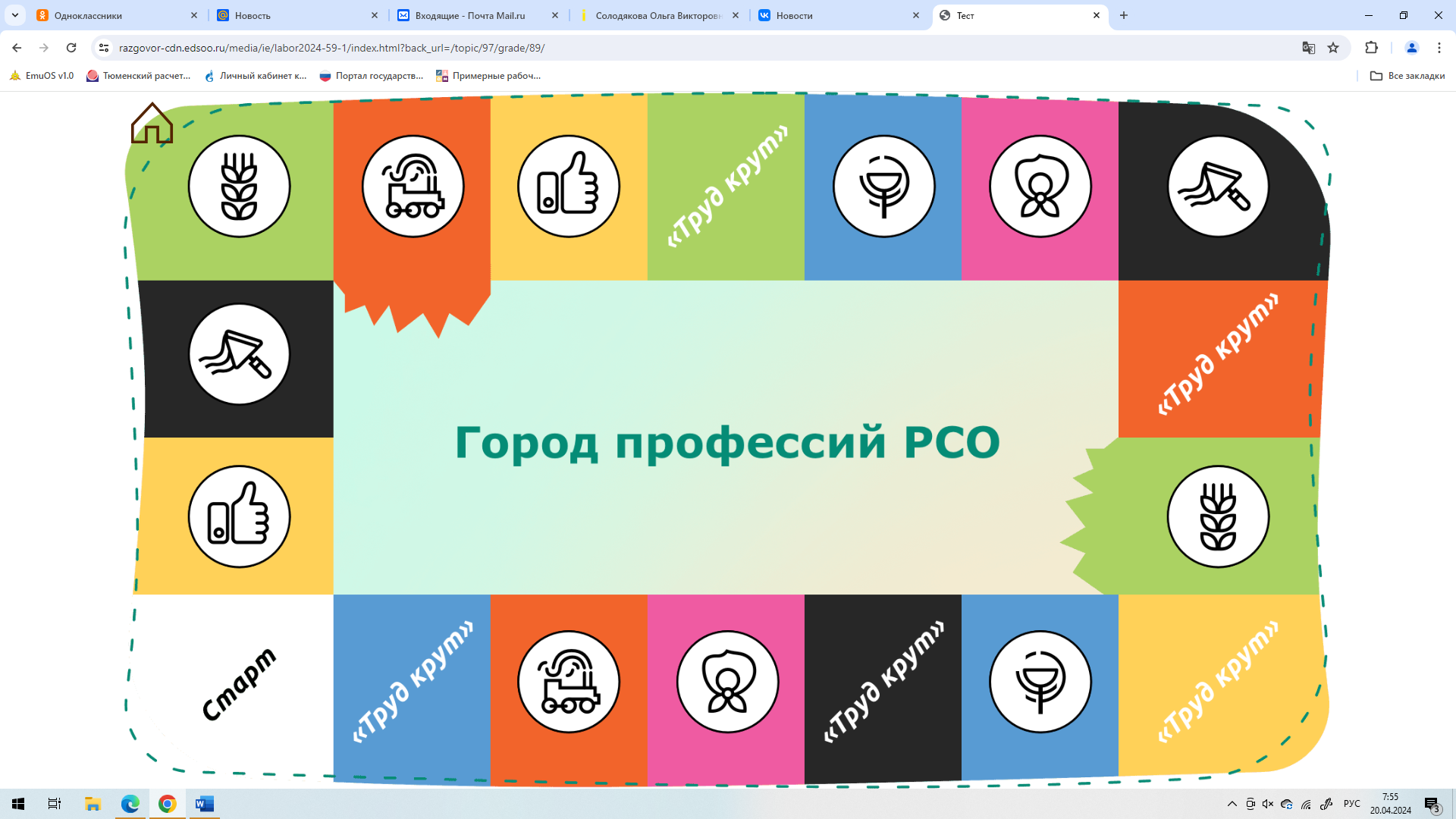Select the steam train icon on the top orange tile
Image resolution: width=1456 pixels, height=819 pixels.
pyautogui.click(x=413, y=187)
